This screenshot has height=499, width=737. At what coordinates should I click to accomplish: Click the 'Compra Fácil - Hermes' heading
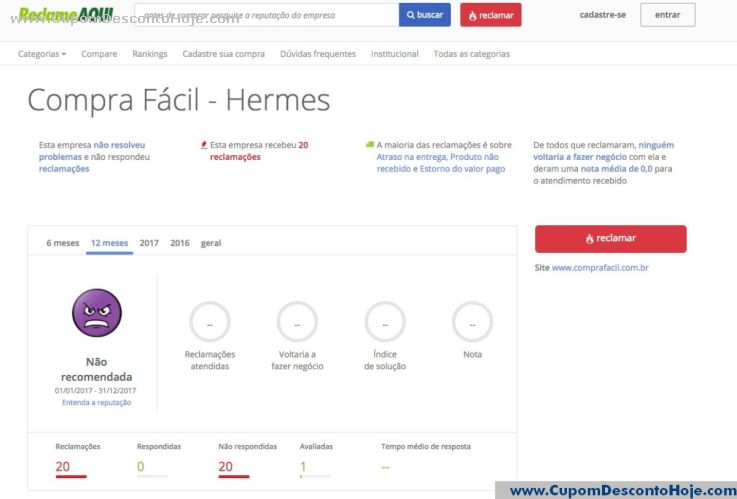179,100
